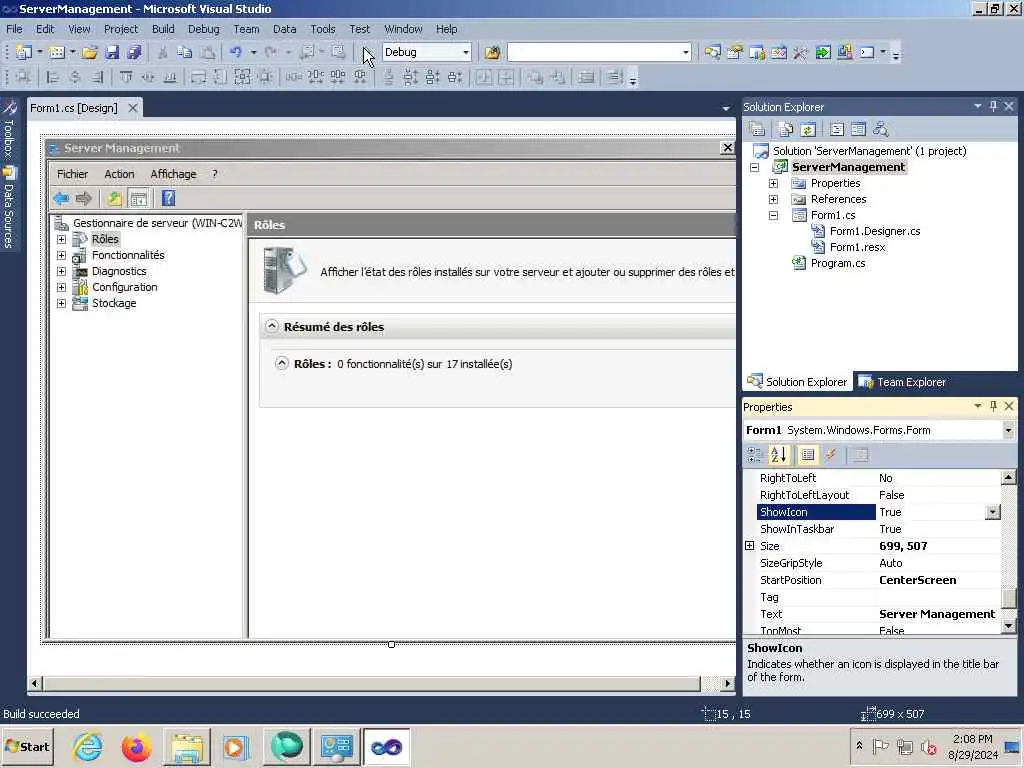This screenshot has height=768, width=1024.
Task: Click the Fichier menu in the form
Action: 72,174
